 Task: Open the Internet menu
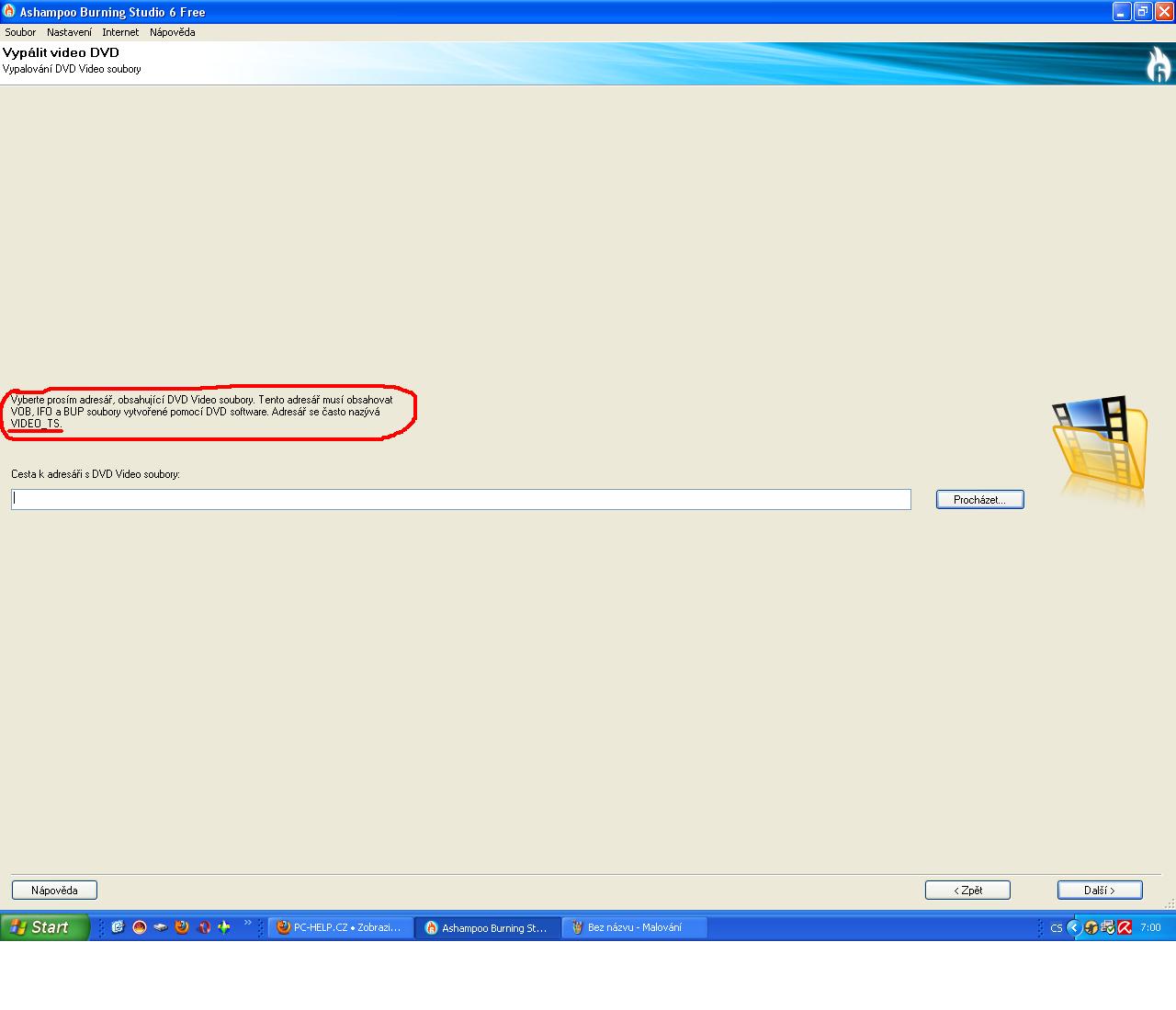(120, 32)
